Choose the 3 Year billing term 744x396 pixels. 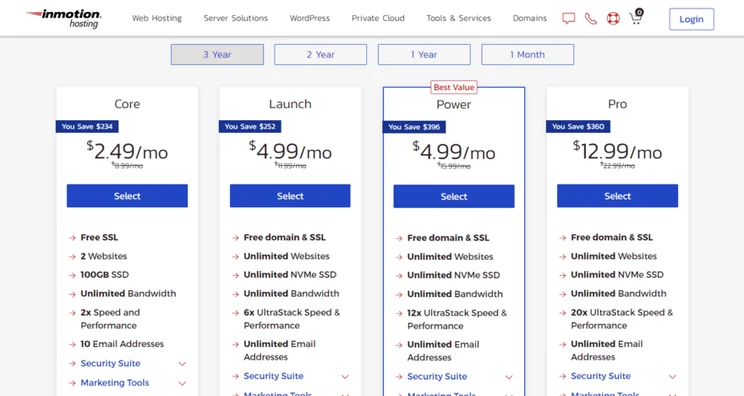(x=217, y=55)
